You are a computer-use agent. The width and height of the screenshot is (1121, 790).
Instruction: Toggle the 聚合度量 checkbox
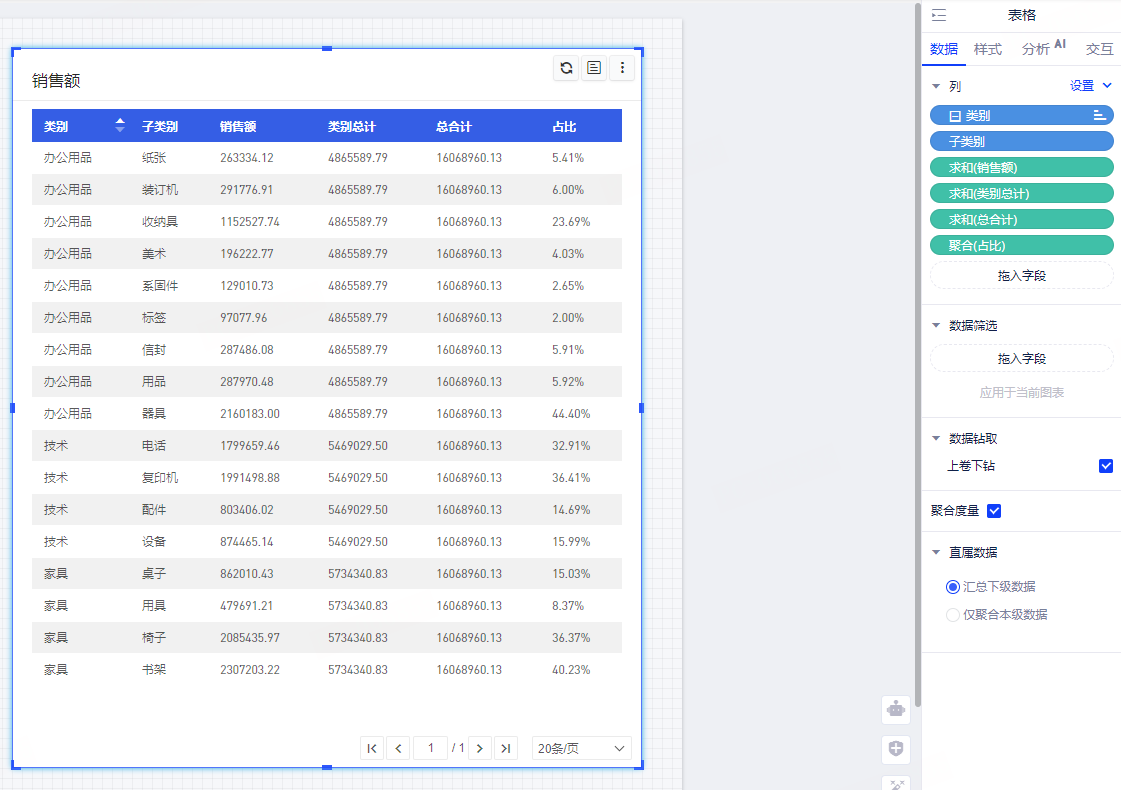point(994,511)
